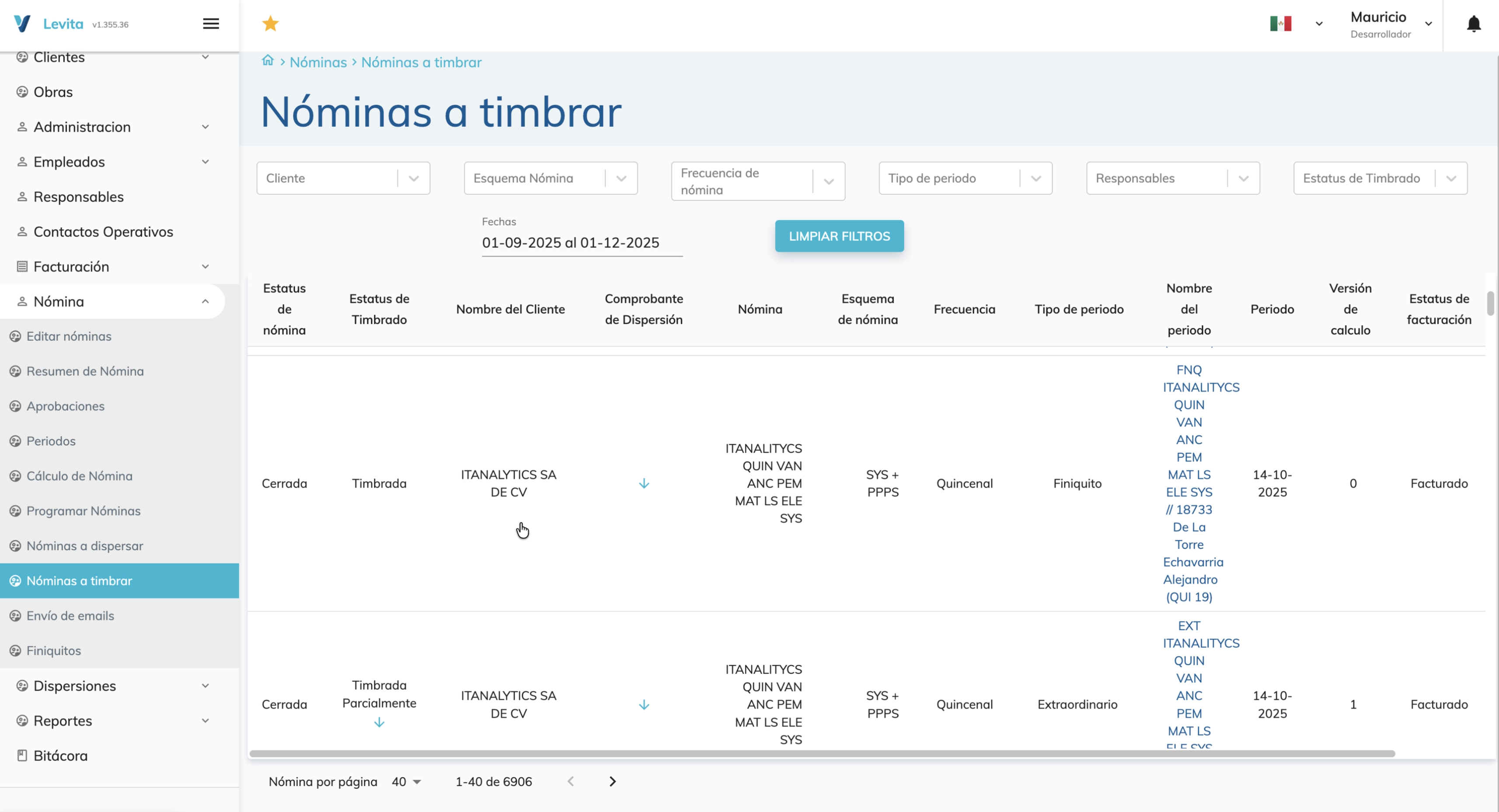
Task: Click the Finiquitos sidebar icon
Action: pyautogui.click(x=15, y=650)
